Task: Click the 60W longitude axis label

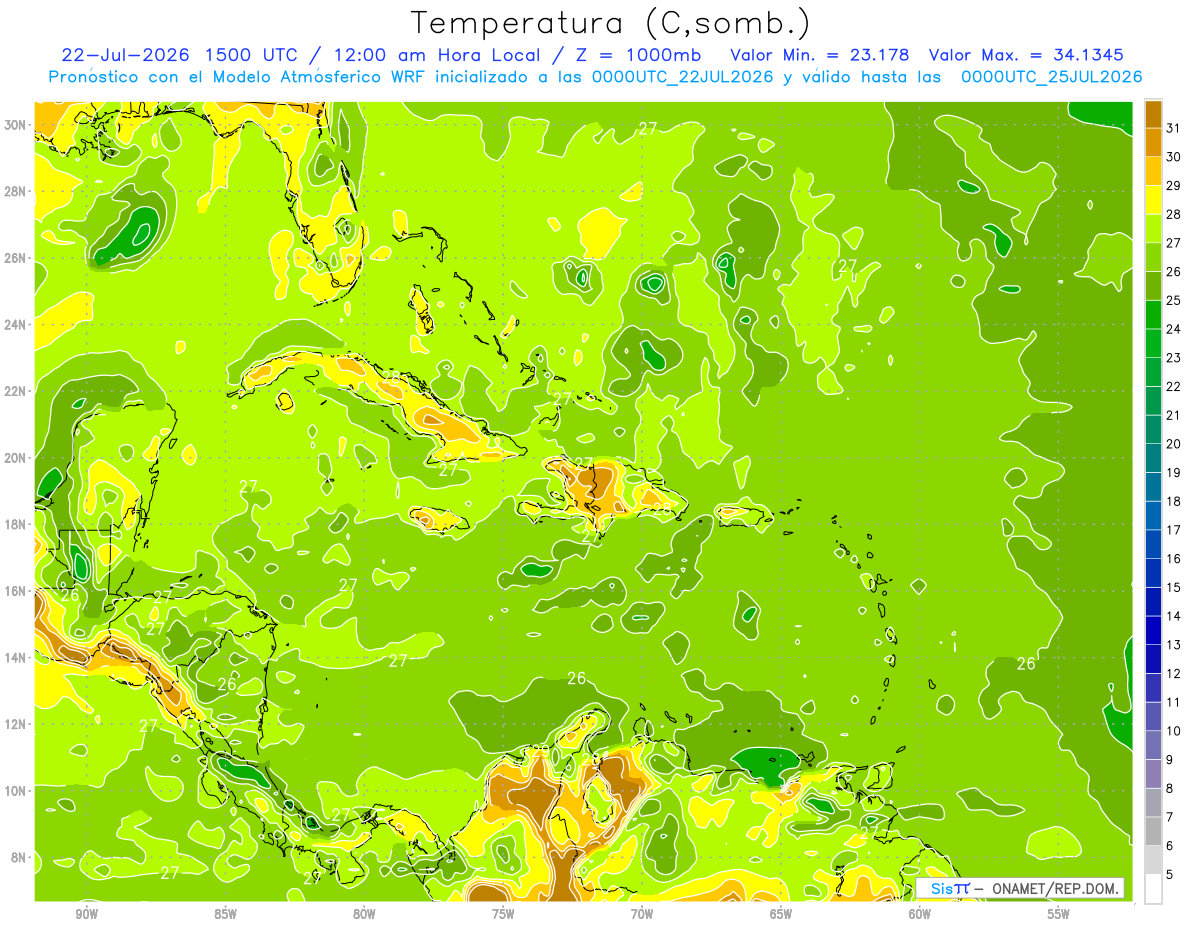Action: pyautogui.click(x=920, y=914)
